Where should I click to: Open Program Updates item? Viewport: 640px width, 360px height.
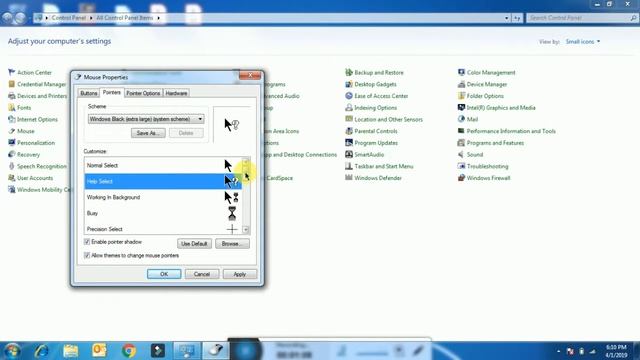(371, 143)
